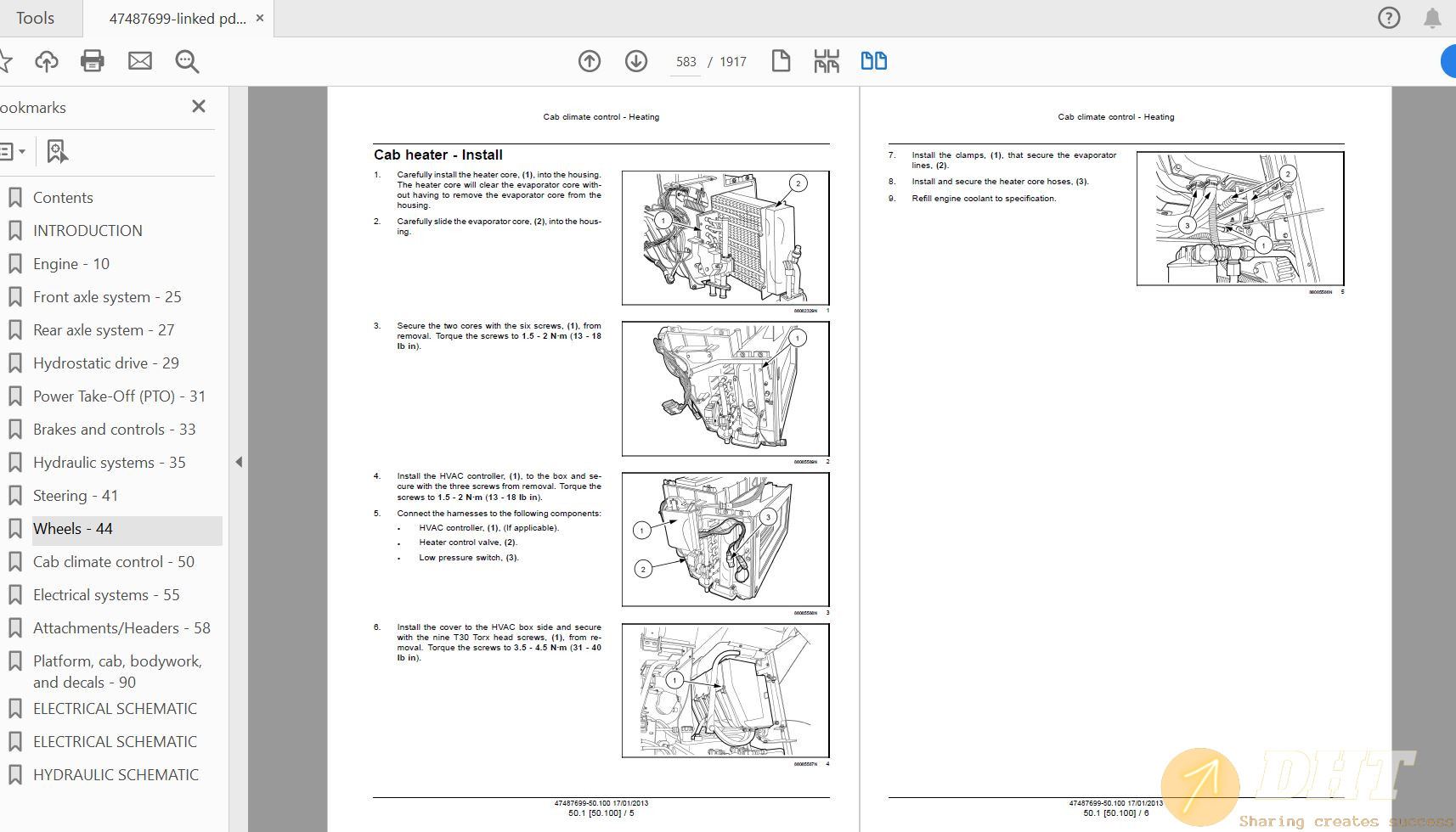1456x832 pixels.
Task: Click the HVAC cover illustration figure 4
Action: [x=725, y=691]
